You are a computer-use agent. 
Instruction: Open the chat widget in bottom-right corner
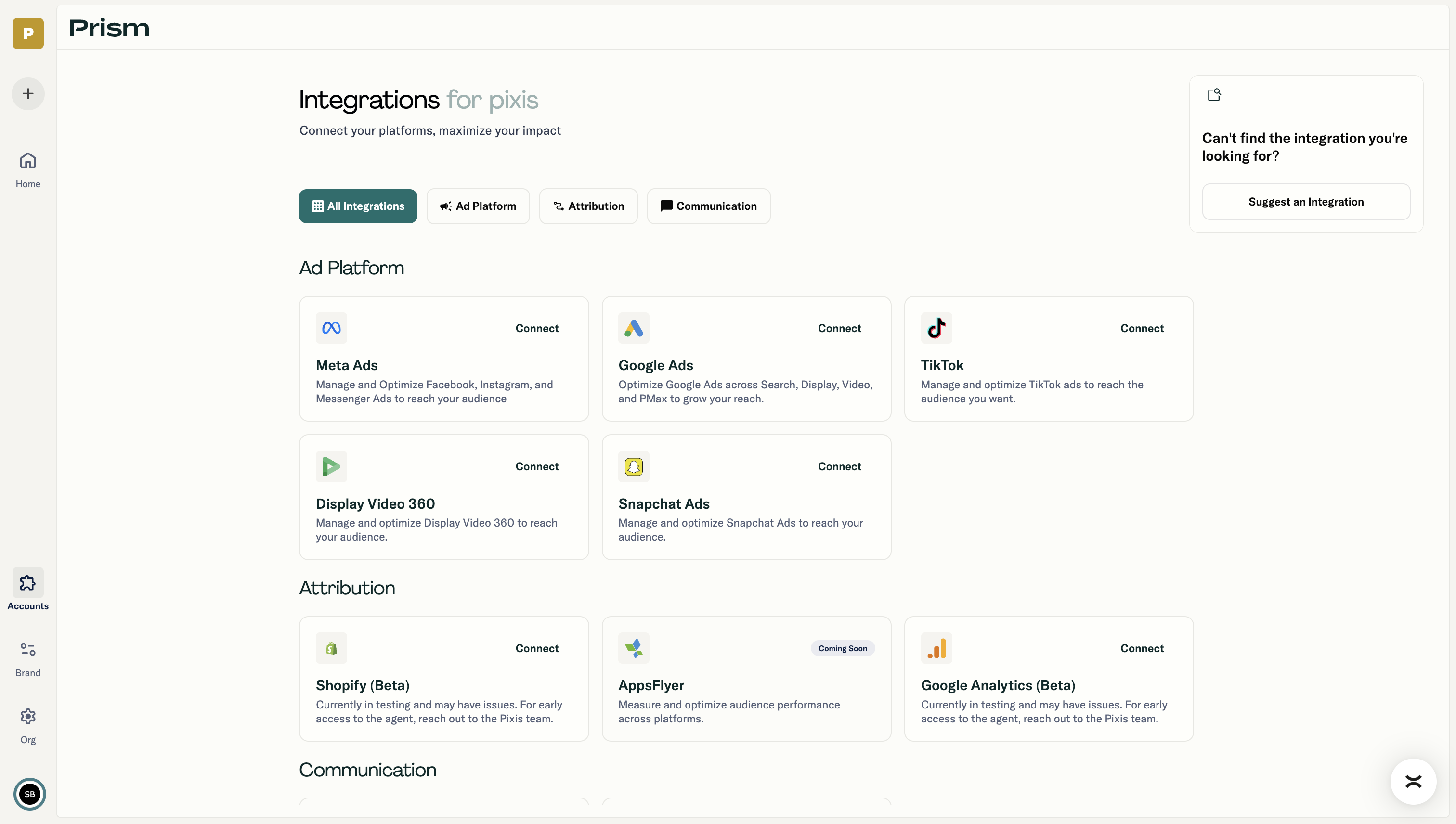[x=1413, y=782]
